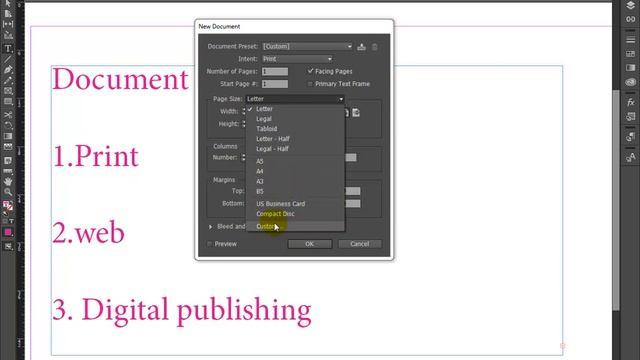Open the Stroke panel icon
Viewport: 640px width, 360px height.
[x=630, y=40]
